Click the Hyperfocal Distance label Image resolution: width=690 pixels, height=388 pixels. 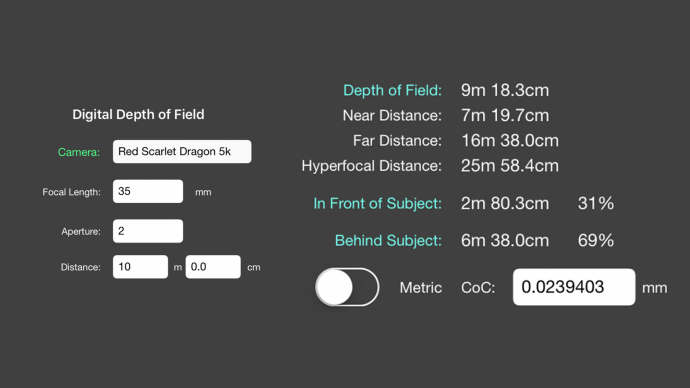[371, 166]
